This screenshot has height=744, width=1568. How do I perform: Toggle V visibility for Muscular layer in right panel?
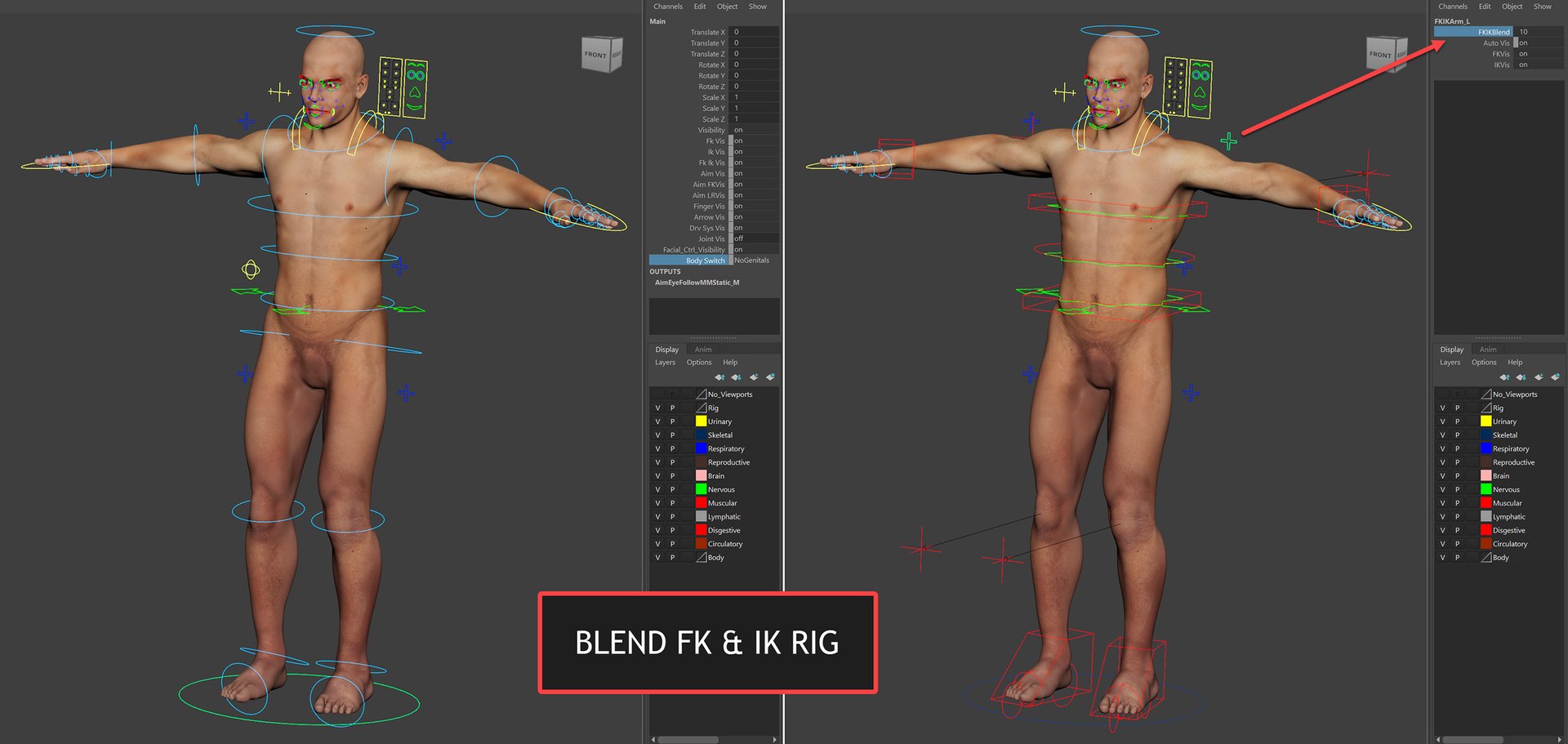(1442, 503)
